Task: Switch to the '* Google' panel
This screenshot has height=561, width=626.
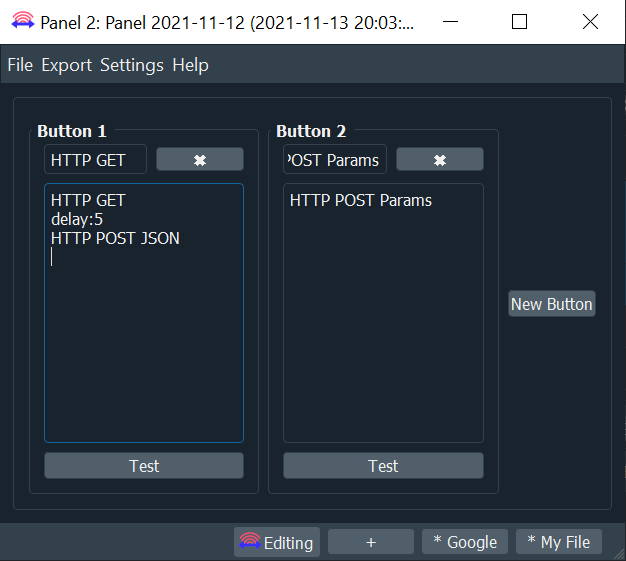Action: (465, 542)
